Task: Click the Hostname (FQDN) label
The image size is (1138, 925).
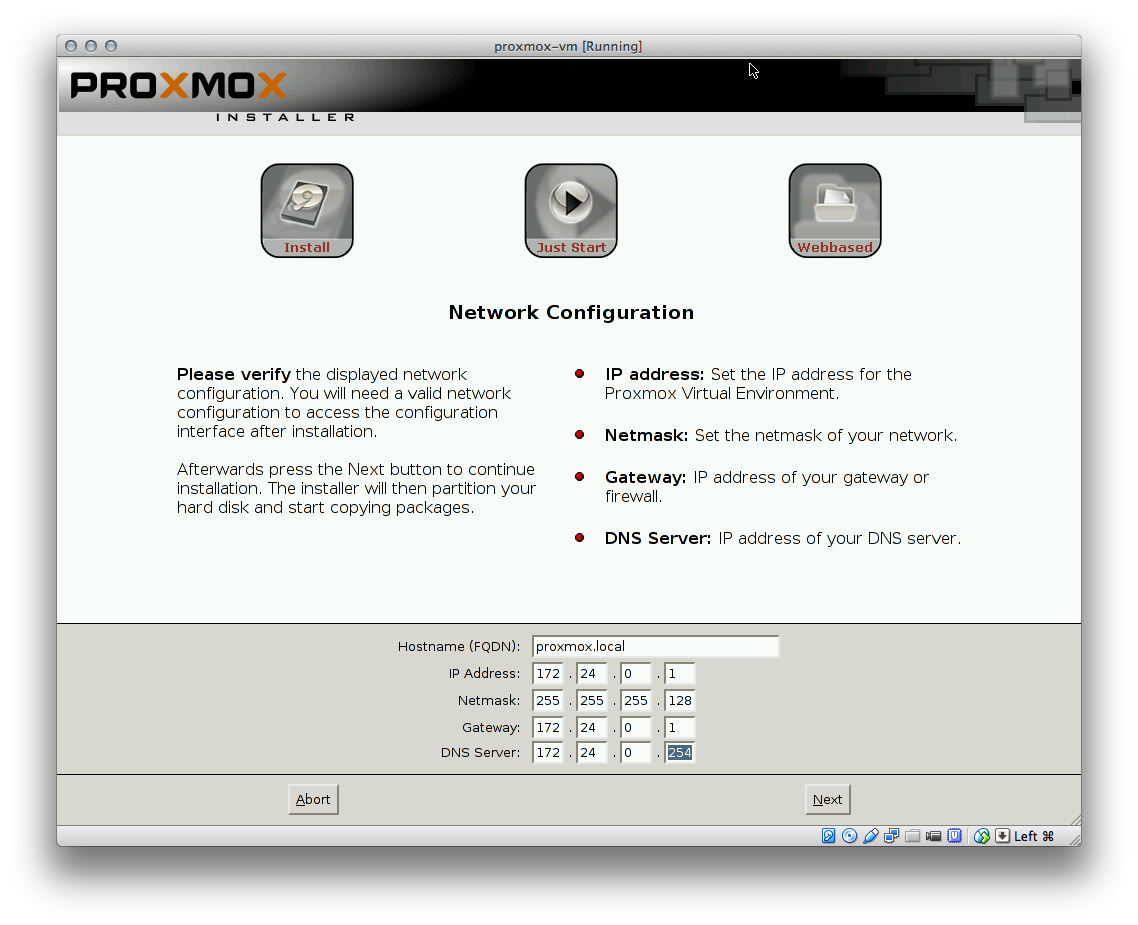Action: pos(459,646)
